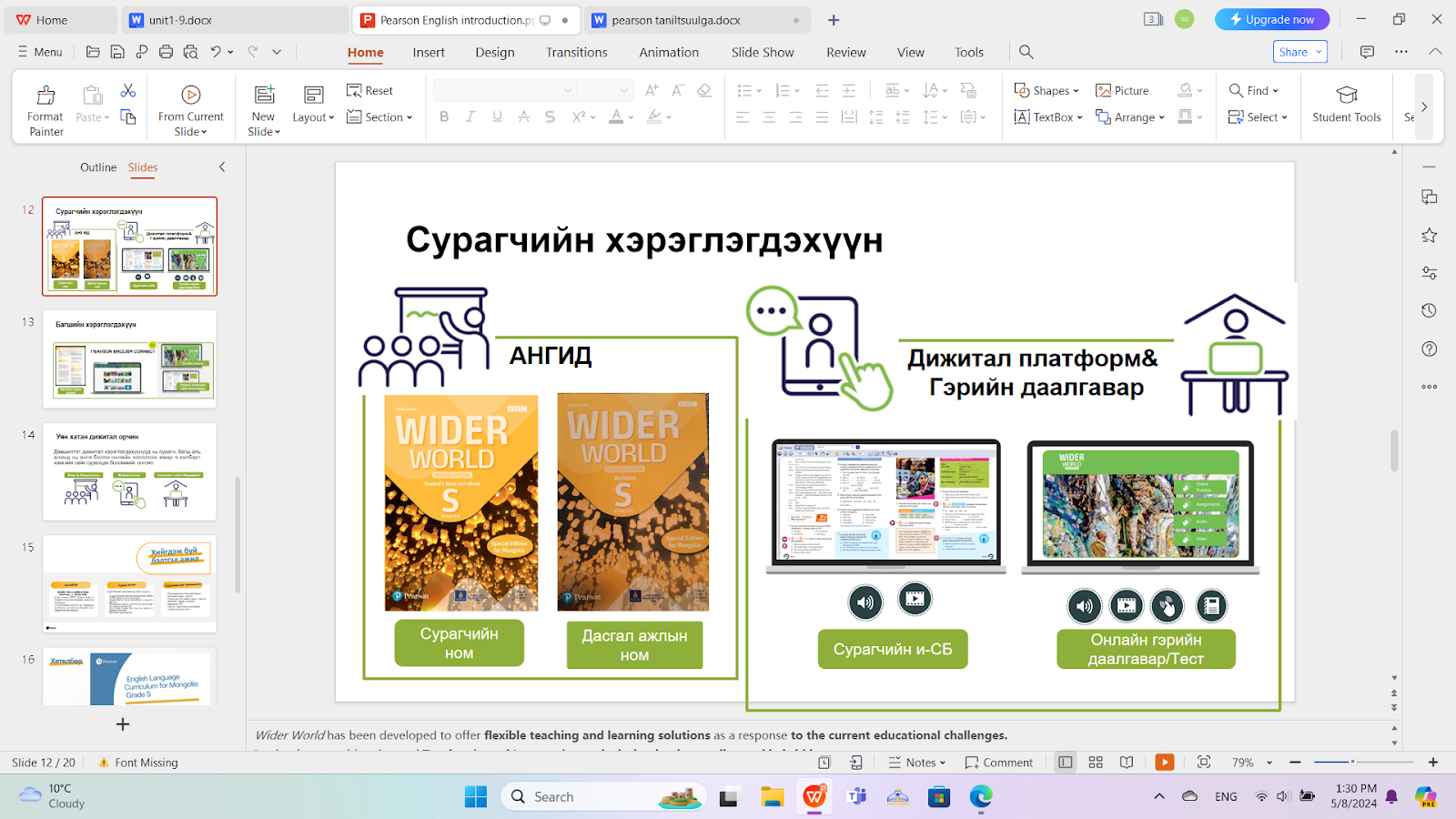1456x819 pixels.
Task: Add new slide plus button
Action: tap(123, 724)
